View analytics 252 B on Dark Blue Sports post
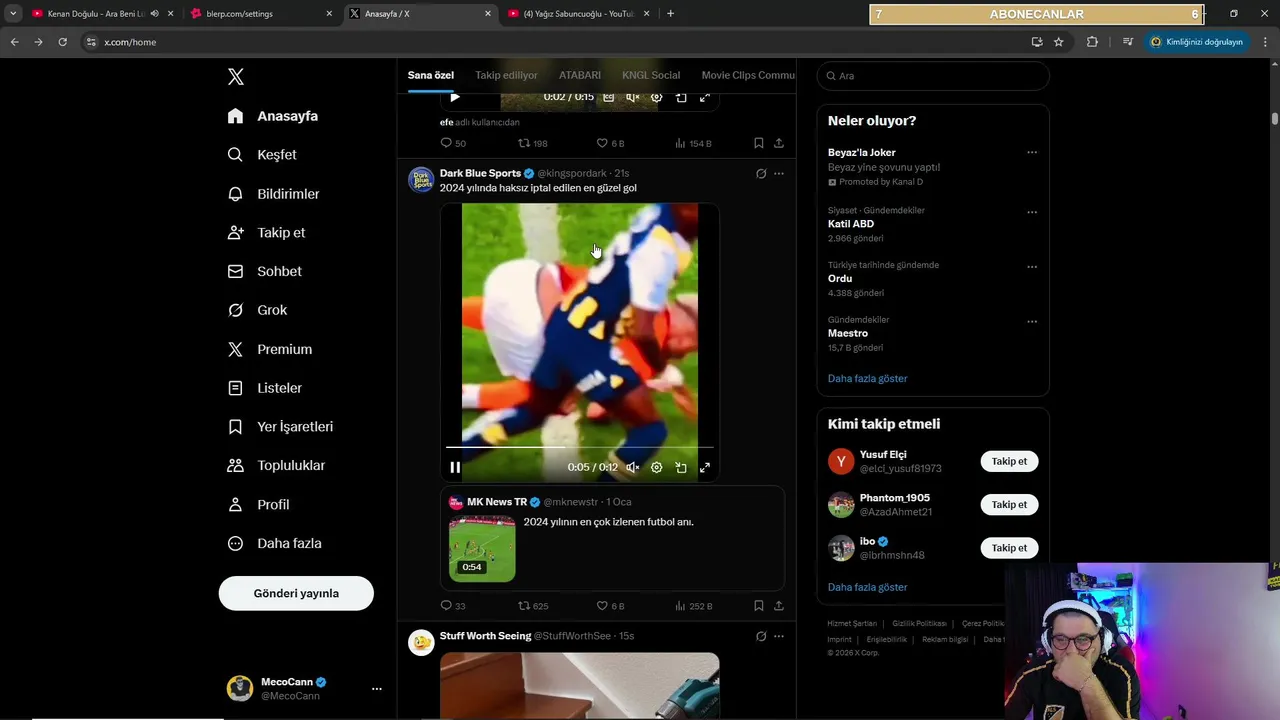The height and width of the screenshot is (720, 1280). [693, 606]
